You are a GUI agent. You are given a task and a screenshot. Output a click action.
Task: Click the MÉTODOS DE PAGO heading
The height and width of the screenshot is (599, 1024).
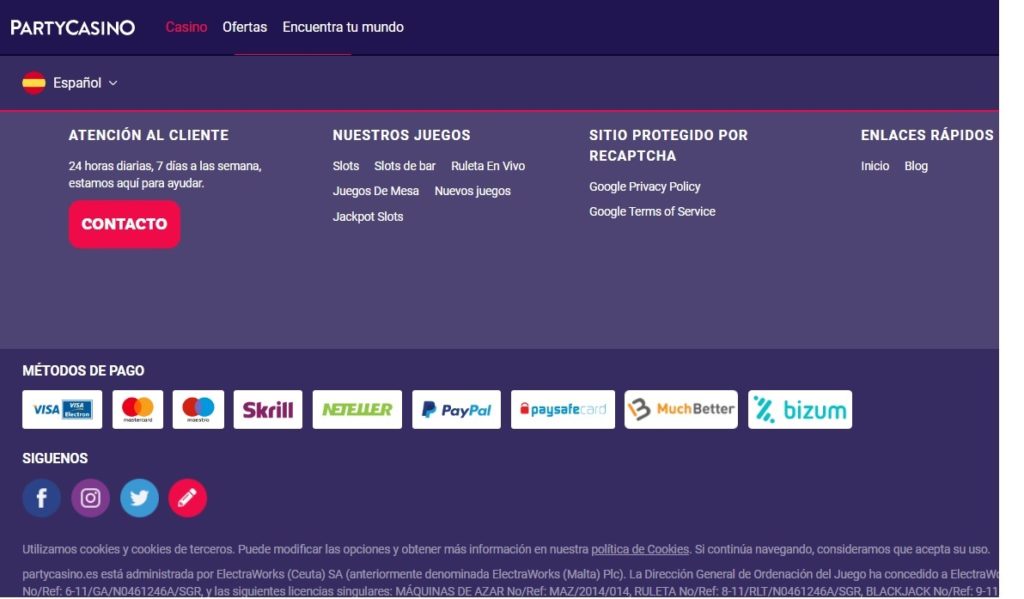tap(84, 371)
